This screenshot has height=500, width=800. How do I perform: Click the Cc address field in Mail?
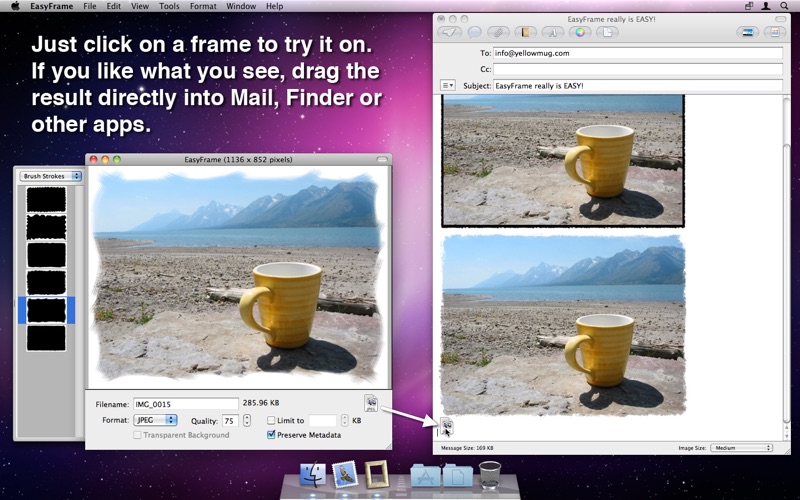coord(635,69)
